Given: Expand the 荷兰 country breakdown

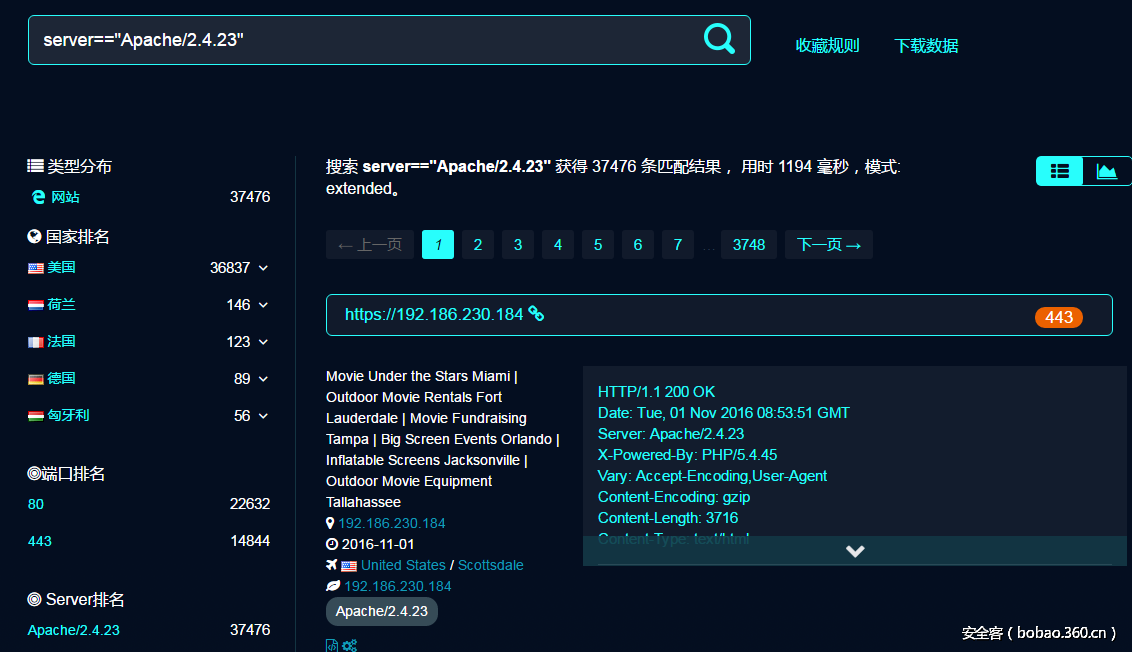Looking at the screenshot, I should 263,305.
